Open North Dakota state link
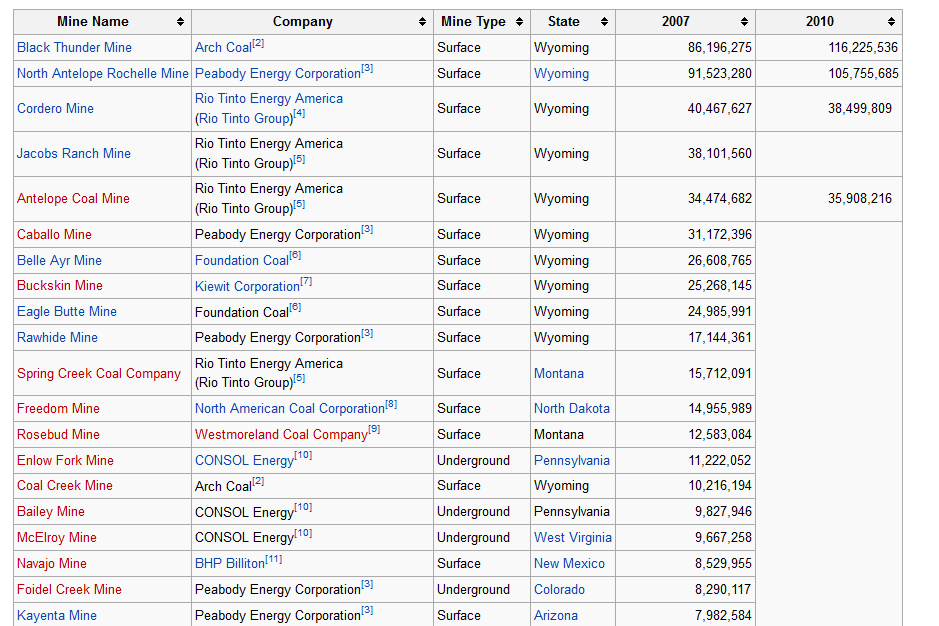Screen dimensions: 939x626 572,409
